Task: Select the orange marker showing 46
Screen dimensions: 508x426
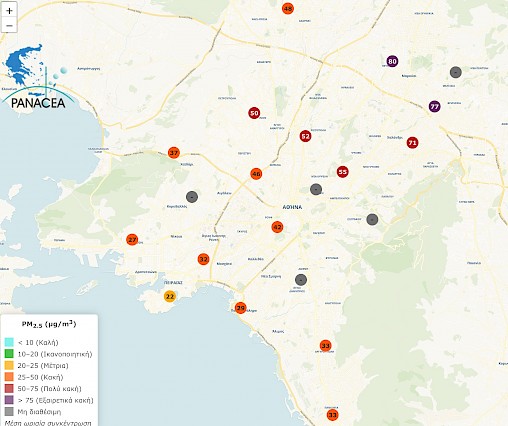Action: [256, 174]
